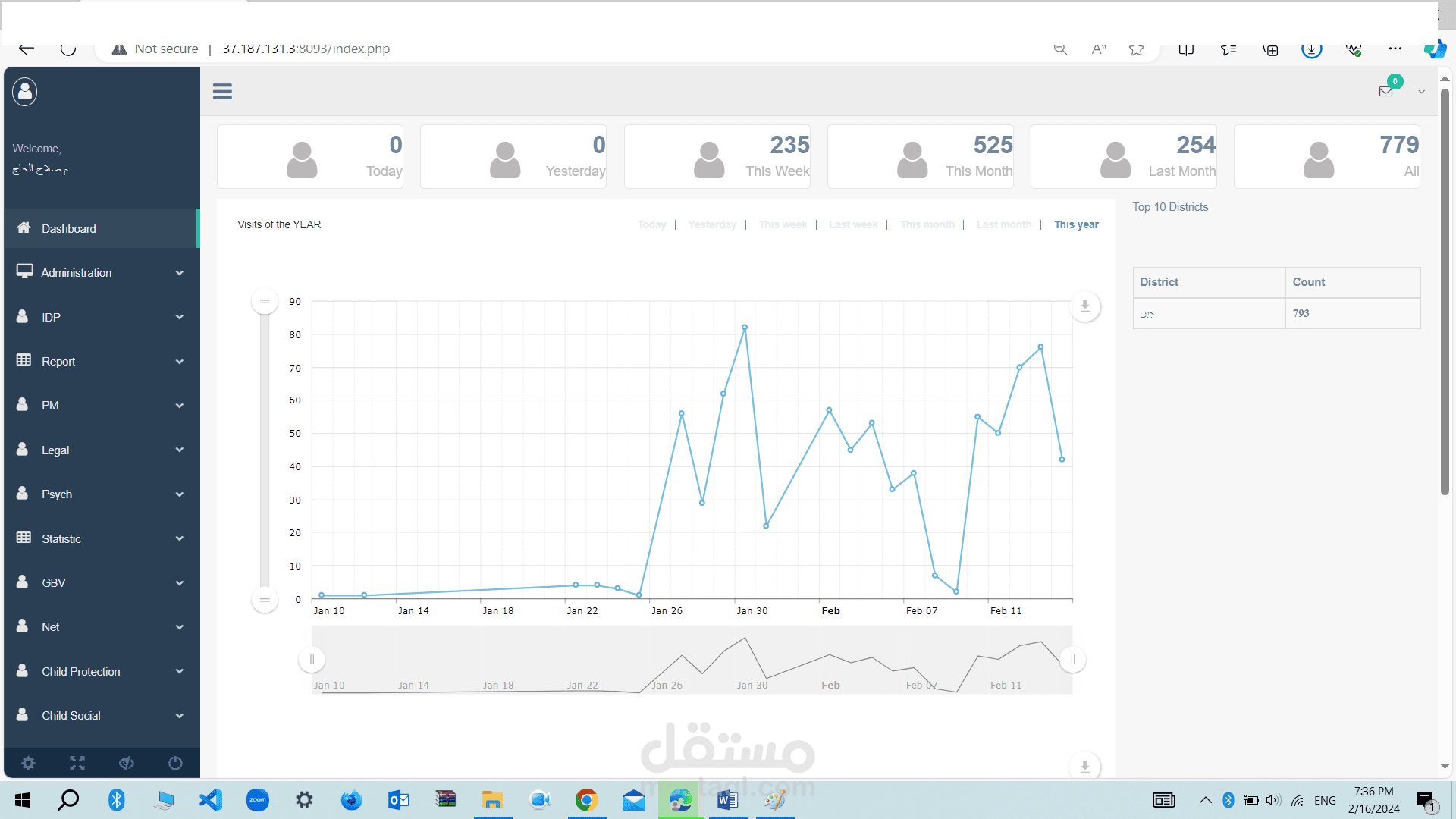The image size is (1456, 819).
Task: Open the browser read aloud icon
Action: (1099, 49)
